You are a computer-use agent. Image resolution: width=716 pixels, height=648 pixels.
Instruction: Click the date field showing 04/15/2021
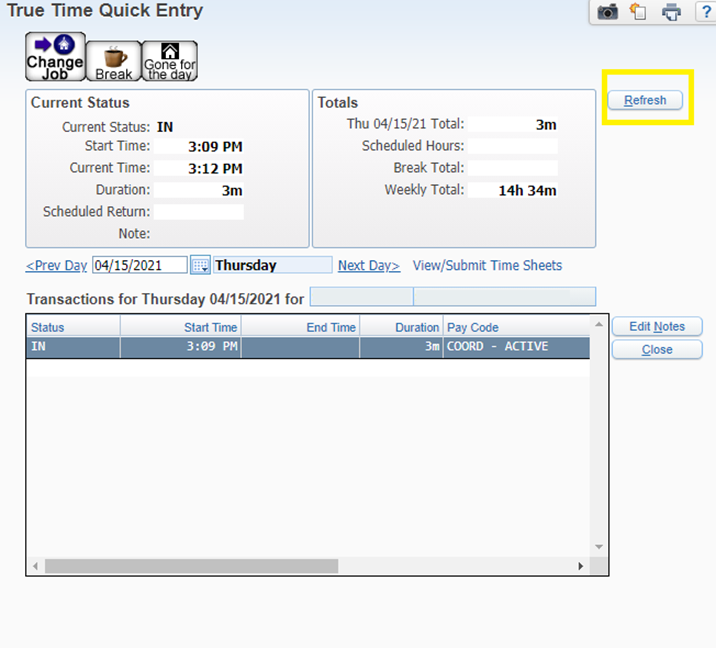click(x=140, y=265)
